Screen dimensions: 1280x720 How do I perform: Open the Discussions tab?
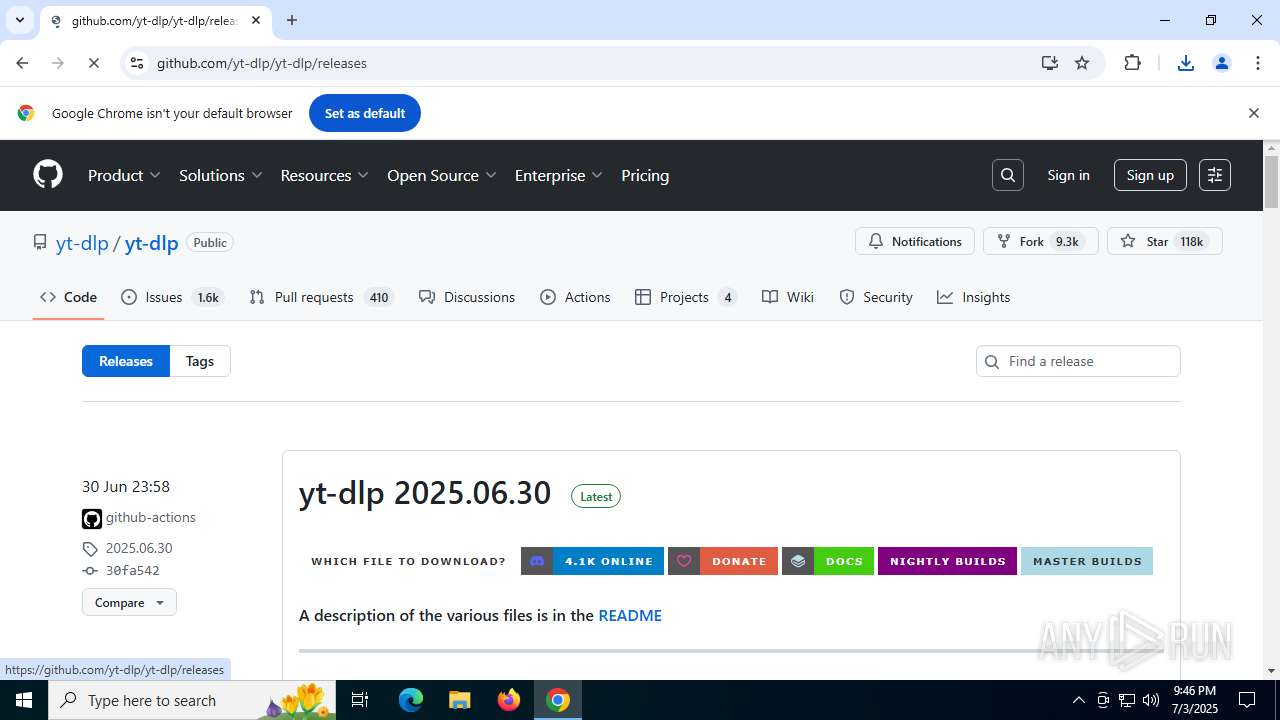click(x=467, y=297)
